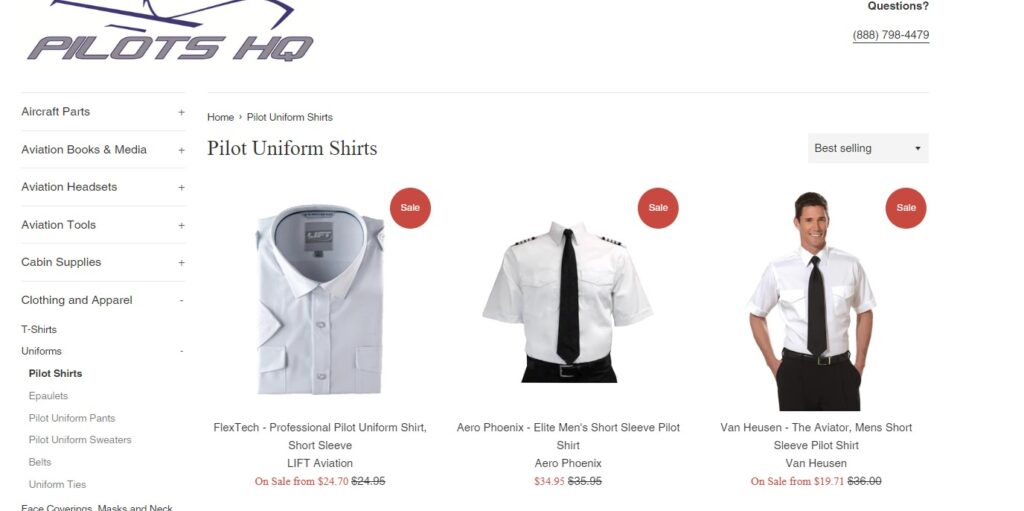Viewport: 1024px width, 511px height.
Task: Click the Sale badge on Van Heusen shirt
Action: pos(906,208)
